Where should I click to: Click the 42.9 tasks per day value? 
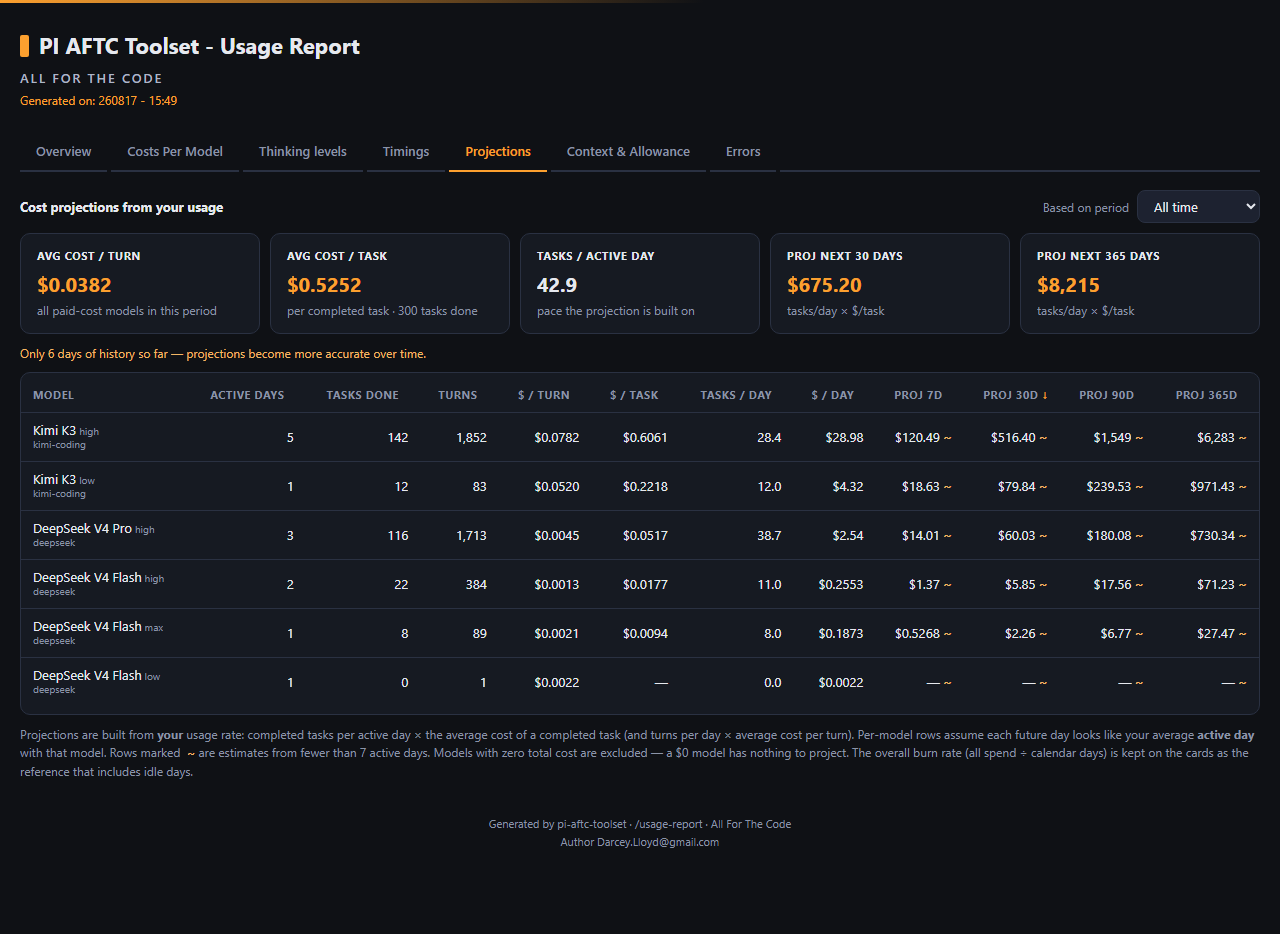(557, 285)
